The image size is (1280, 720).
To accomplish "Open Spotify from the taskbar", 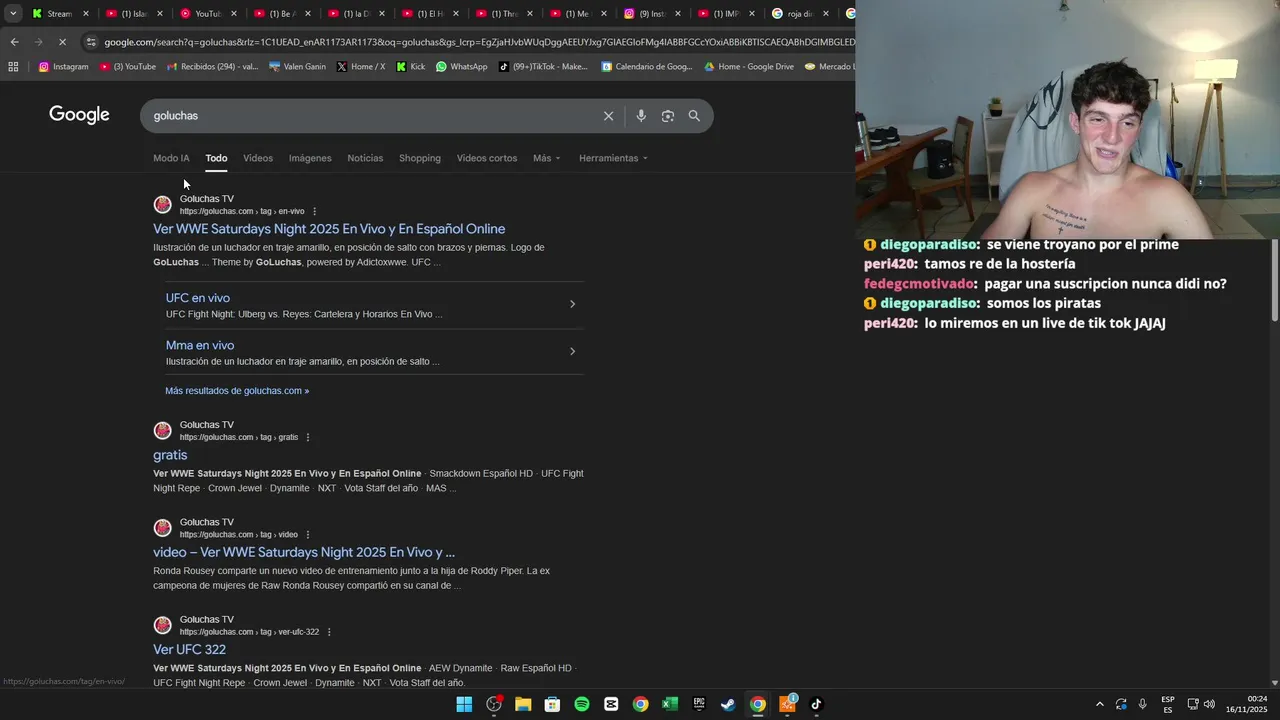I will [582, 704].
